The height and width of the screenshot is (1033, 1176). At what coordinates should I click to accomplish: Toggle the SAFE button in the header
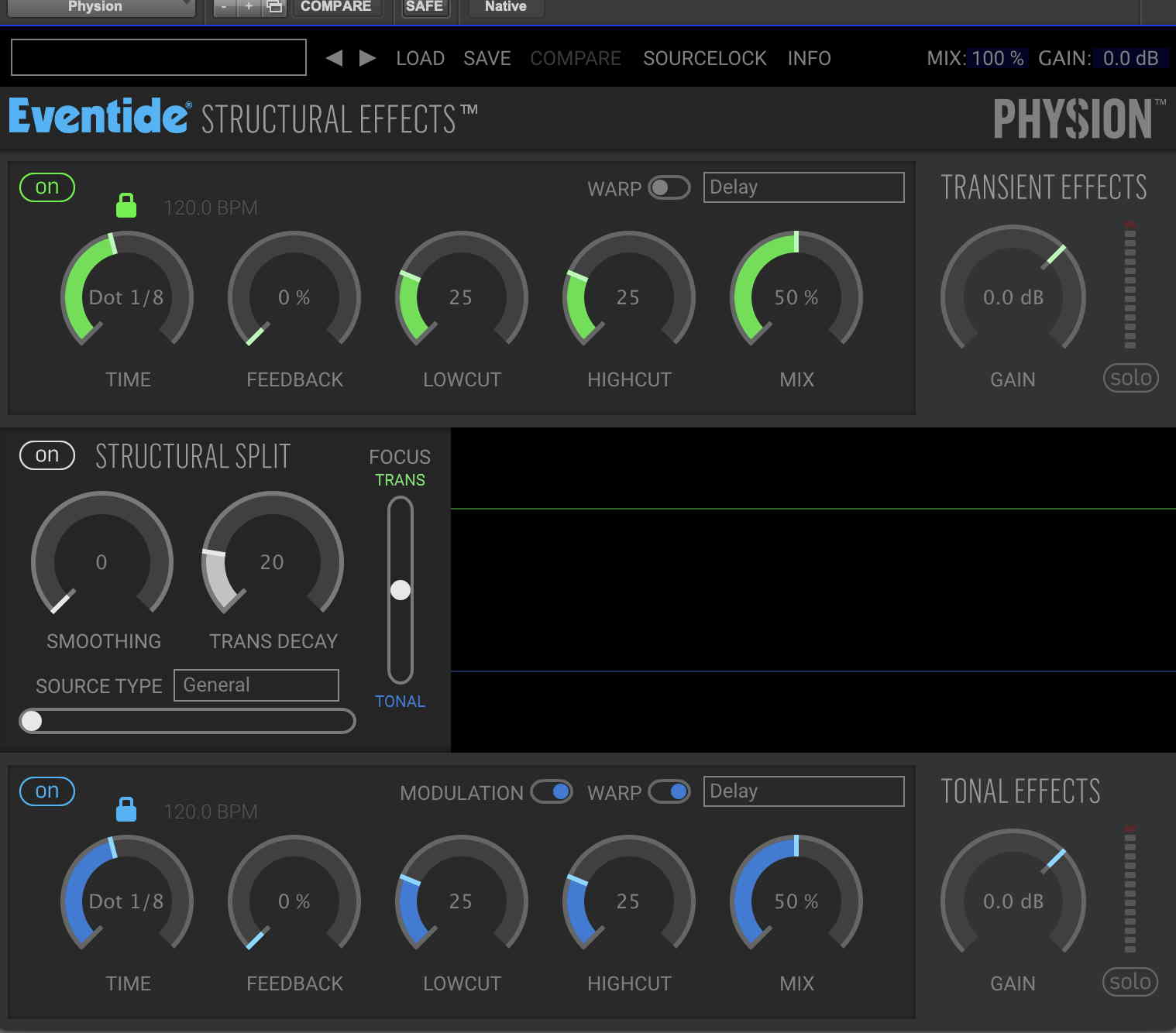coord(425,6)
